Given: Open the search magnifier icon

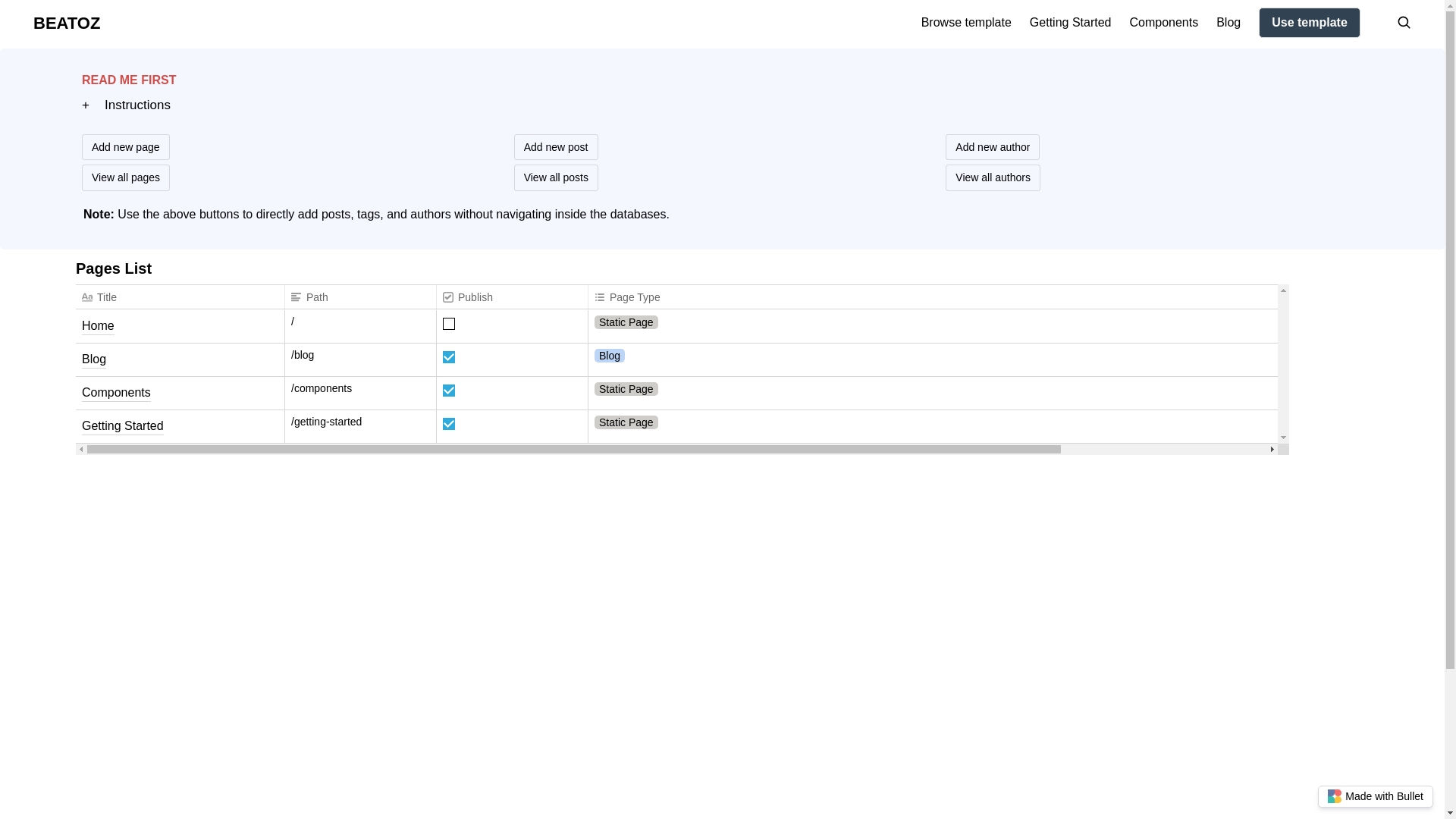Looking at the screenshot, I should coord(1404,23).
